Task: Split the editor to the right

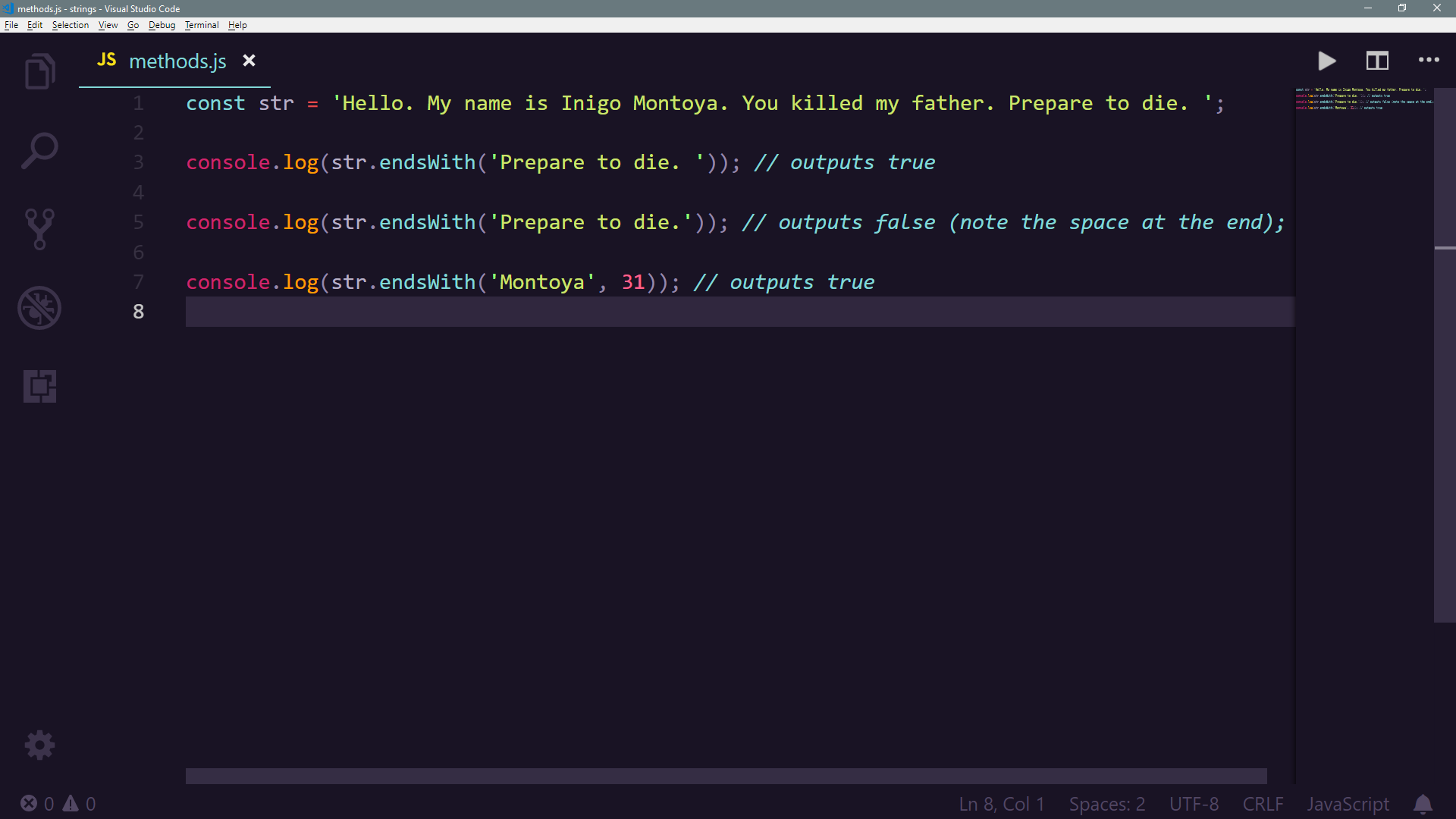Action: (1377, 61)
